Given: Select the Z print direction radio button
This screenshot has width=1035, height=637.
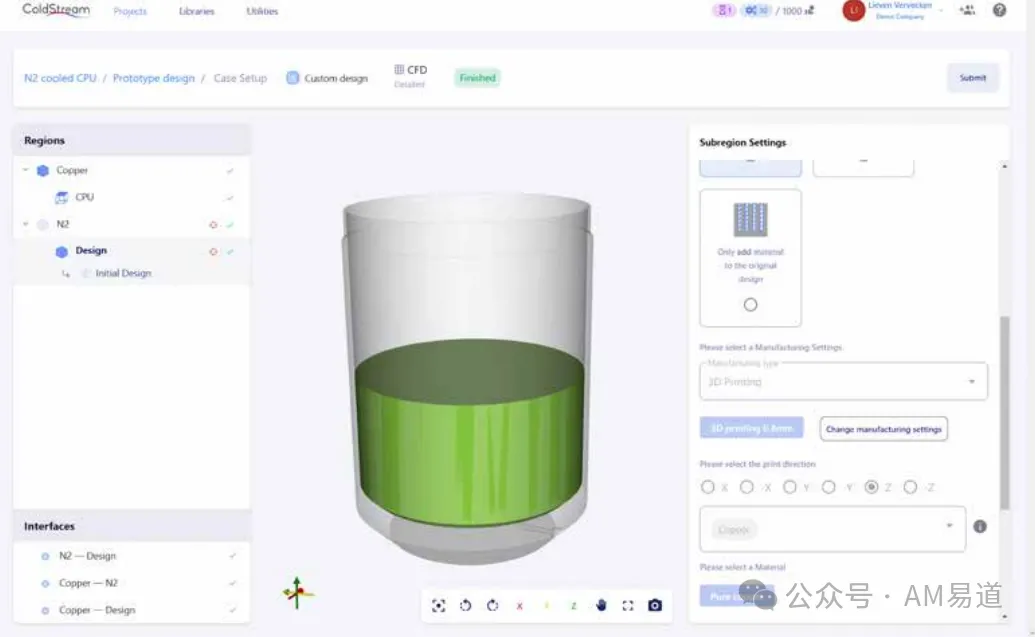Looking at the screenshot, I should (x=871, y=487).
